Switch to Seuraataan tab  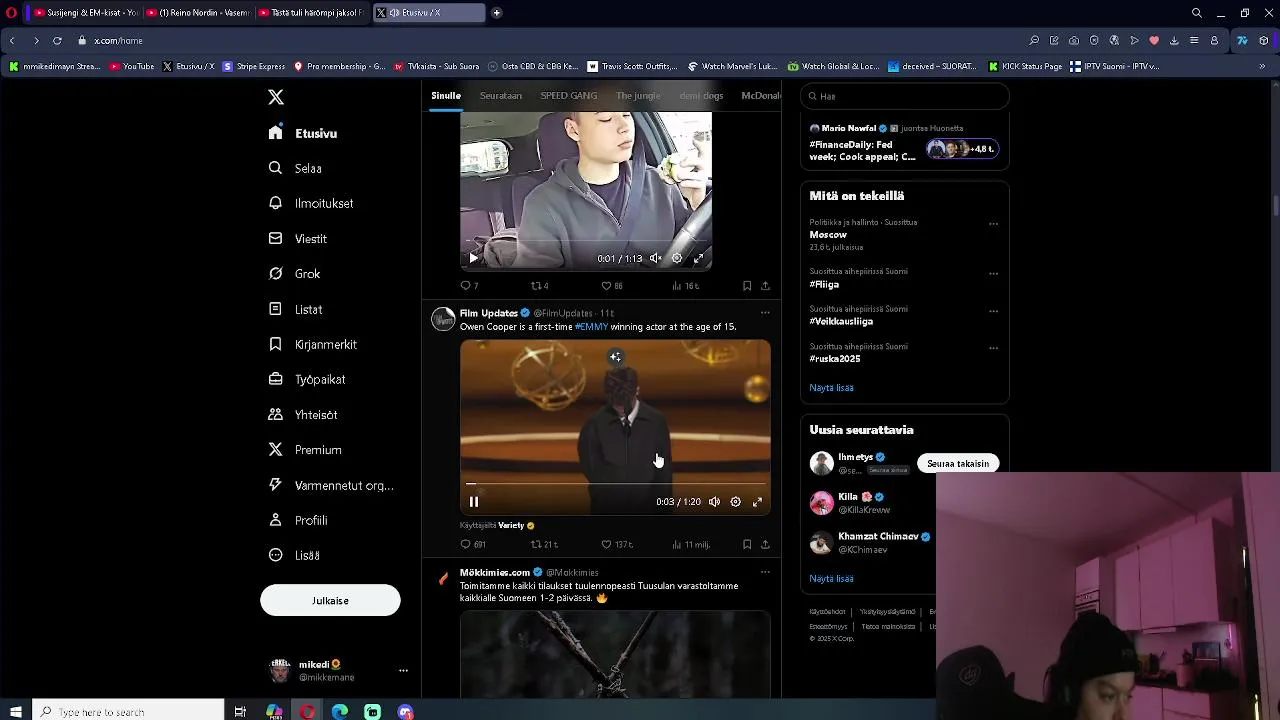click(x=501, y=96)
